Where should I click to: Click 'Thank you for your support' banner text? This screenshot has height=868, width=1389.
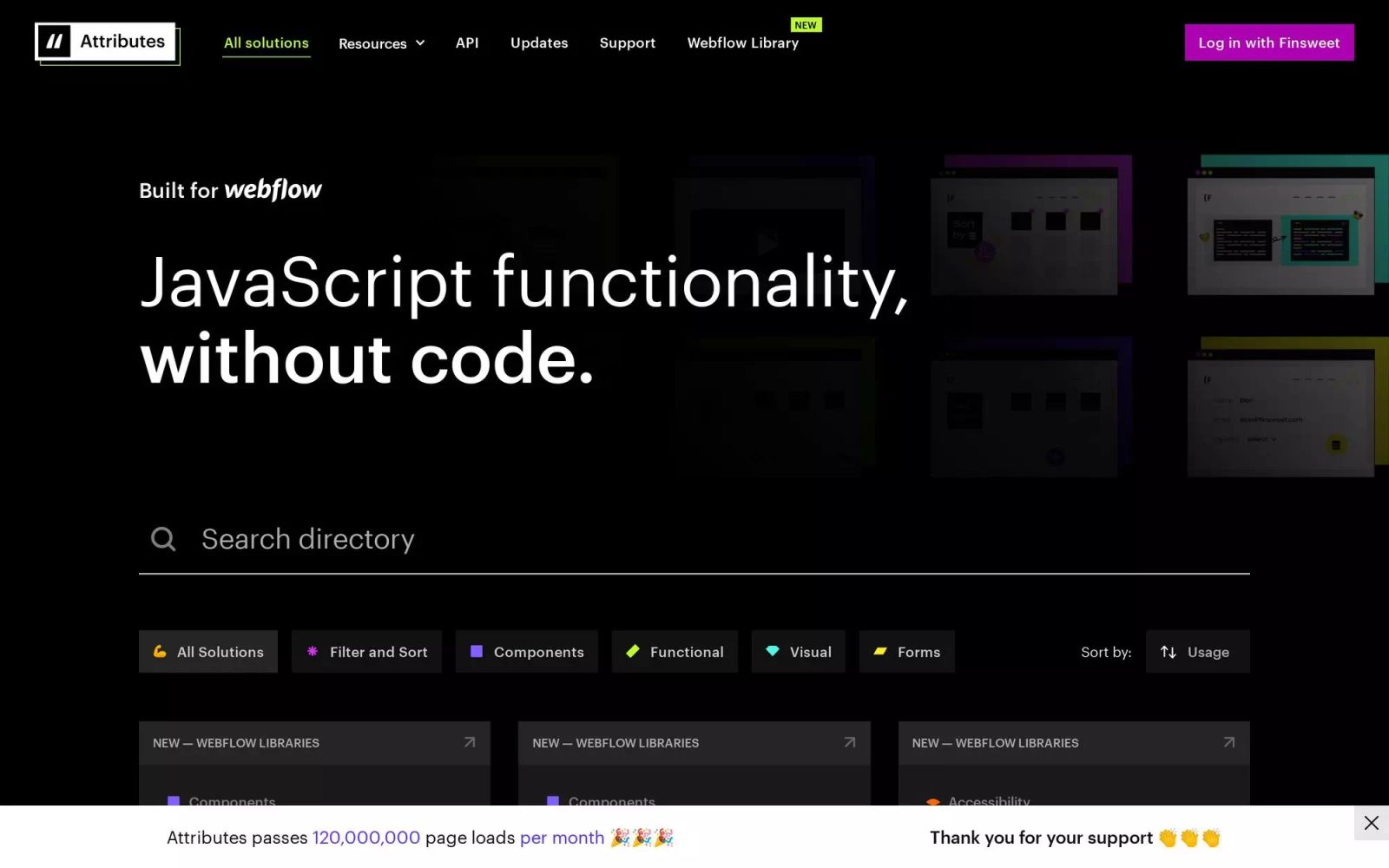coord(1041,838)
